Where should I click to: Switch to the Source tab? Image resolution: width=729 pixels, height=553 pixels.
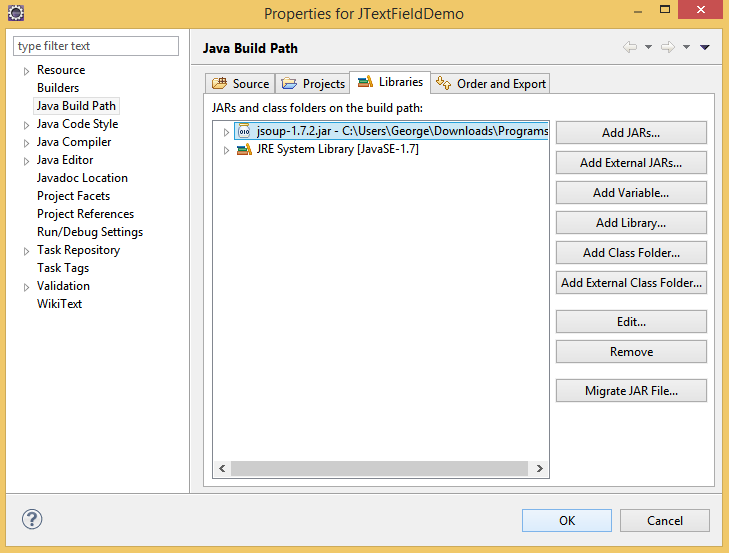click(x=240, y=84)
